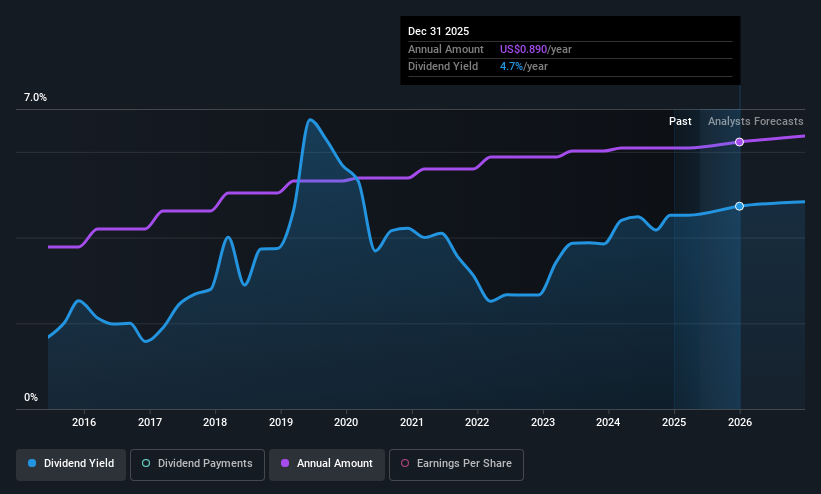Viewport: 821px width, 494px height.
Task: Click the Past label on the chart
Action: (680, 122)
